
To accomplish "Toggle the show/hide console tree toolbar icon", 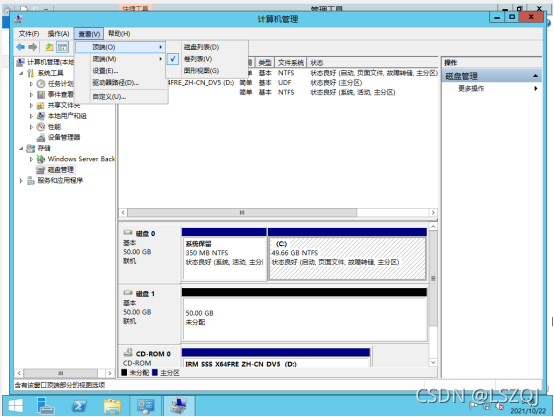I will pos(62,47).
